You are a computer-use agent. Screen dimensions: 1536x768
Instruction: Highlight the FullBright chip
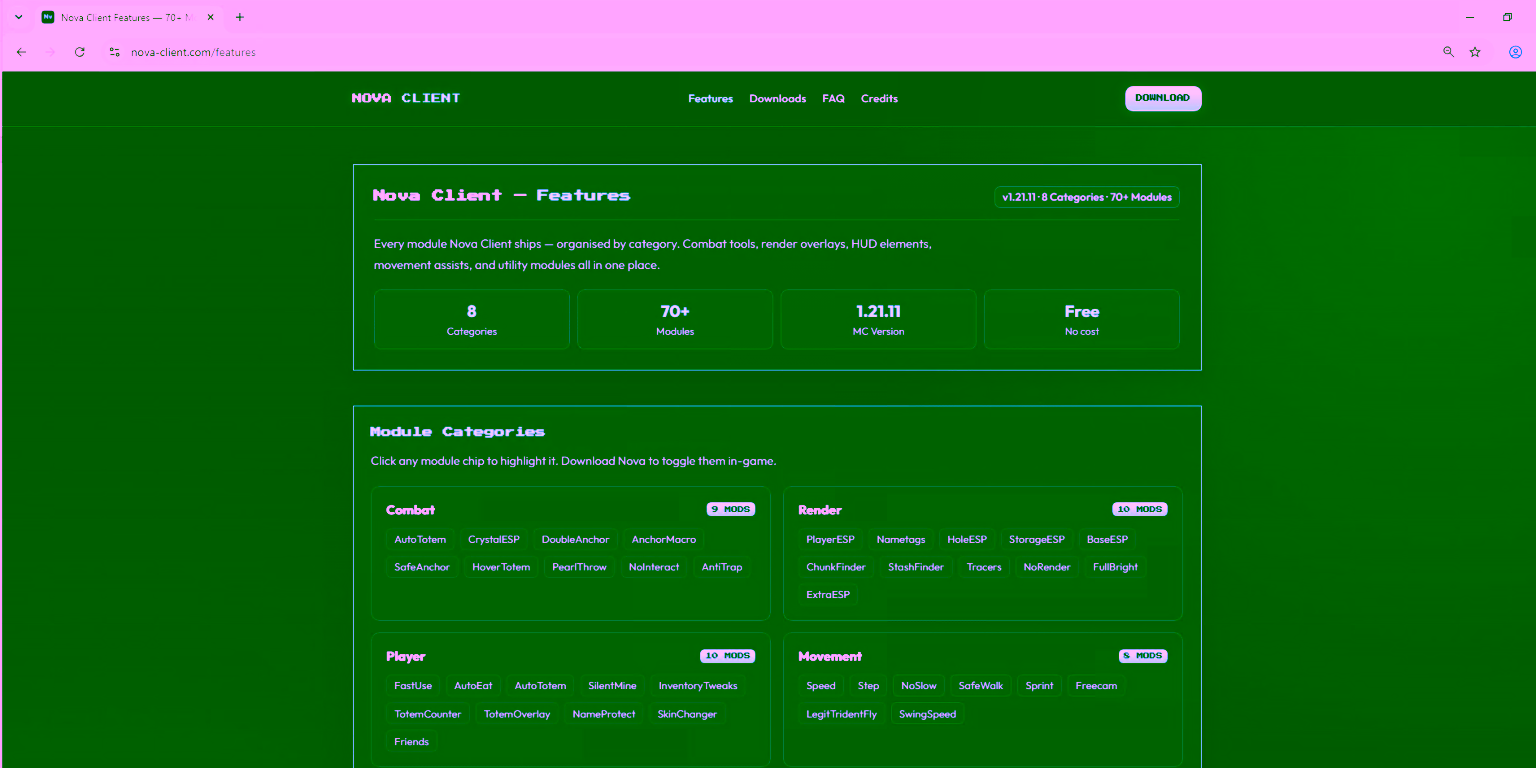point(1115,567)
